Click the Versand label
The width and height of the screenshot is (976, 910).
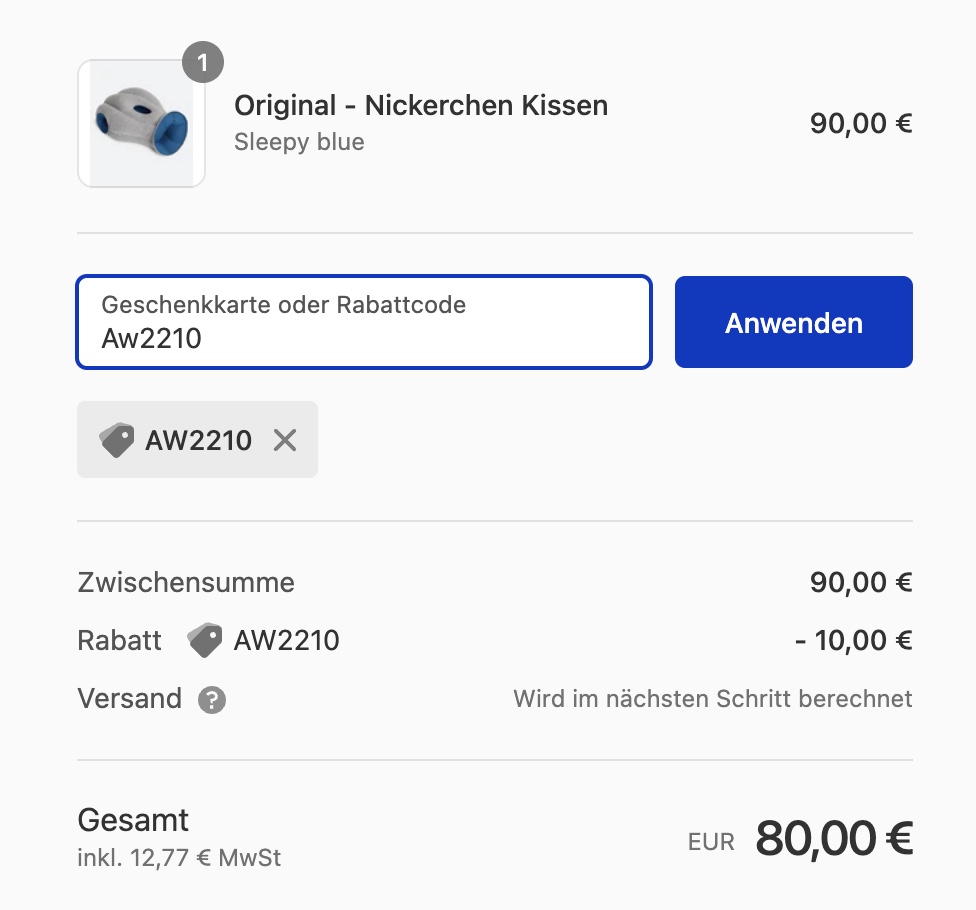(129, 698)
